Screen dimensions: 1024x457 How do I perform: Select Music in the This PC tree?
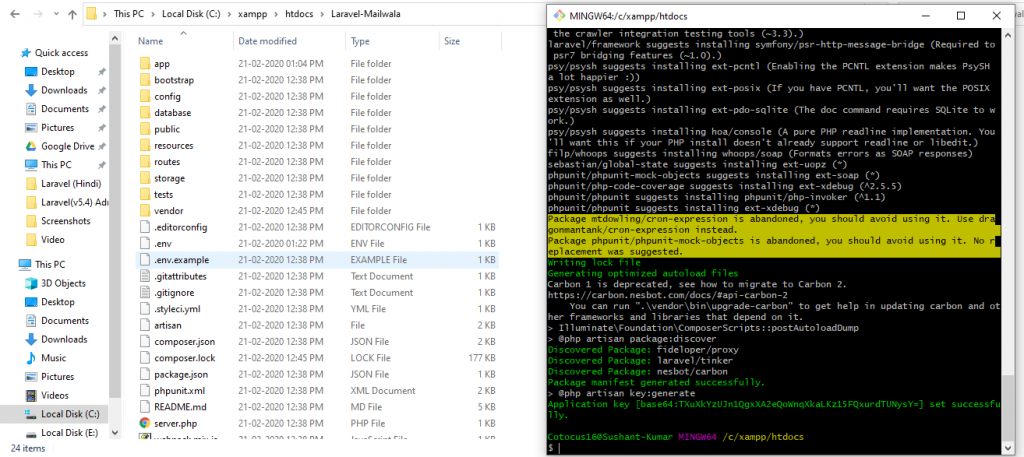[x=54, y=358]
